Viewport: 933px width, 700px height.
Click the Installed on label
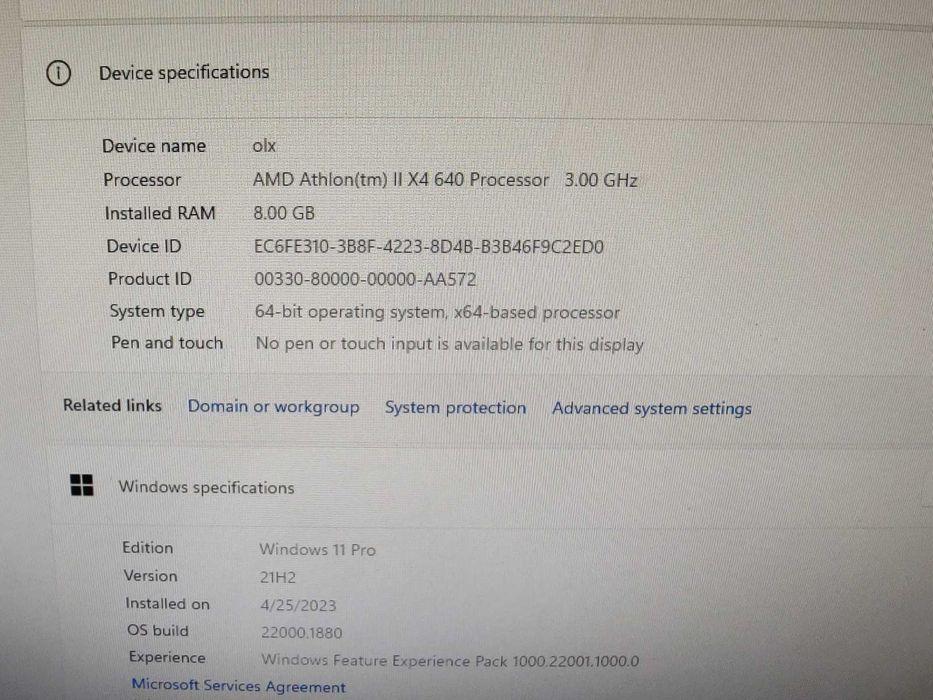pos(168,604)
